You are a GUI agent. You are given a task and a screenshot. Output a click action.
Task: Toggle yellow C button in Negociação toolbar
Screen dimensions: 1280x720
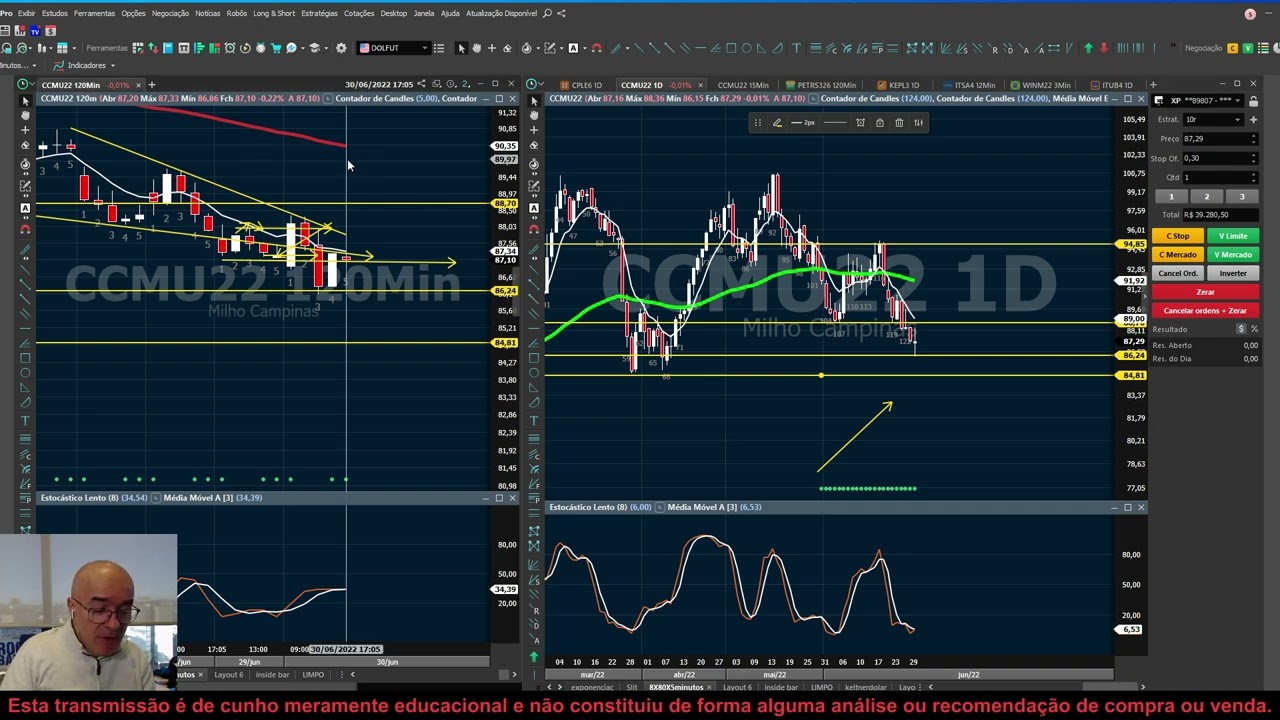[1232, 48]
